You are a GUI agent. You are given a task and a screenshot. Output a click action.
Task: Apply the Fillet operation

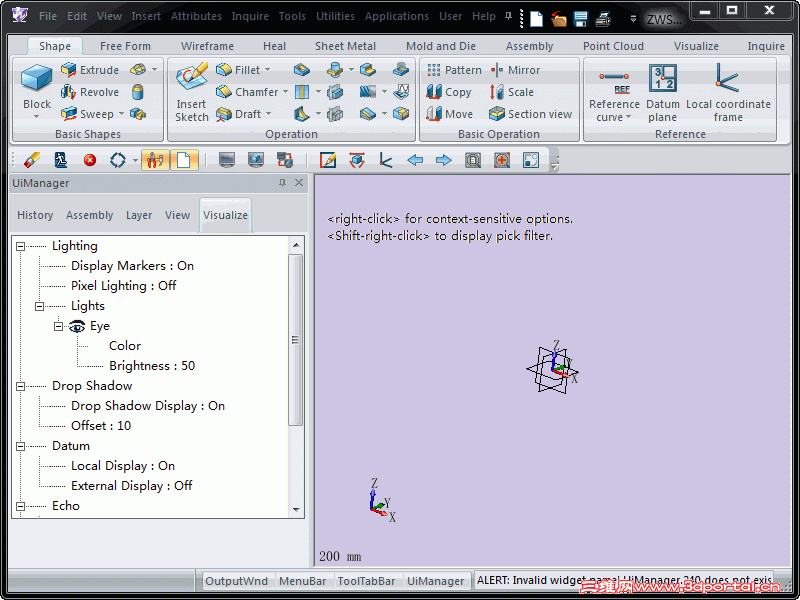[238, 70]
